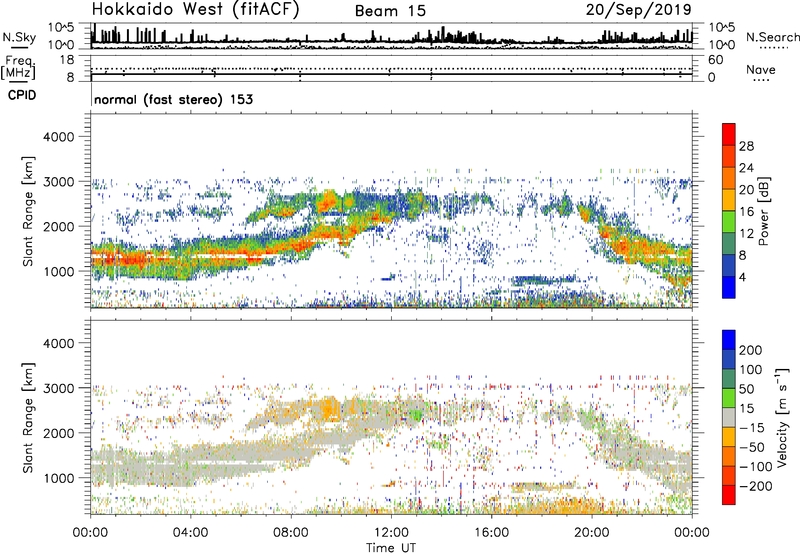The image size is (800, 554).
Task: Click '4000' tick on power panel axis
Action: coord(58,137)
